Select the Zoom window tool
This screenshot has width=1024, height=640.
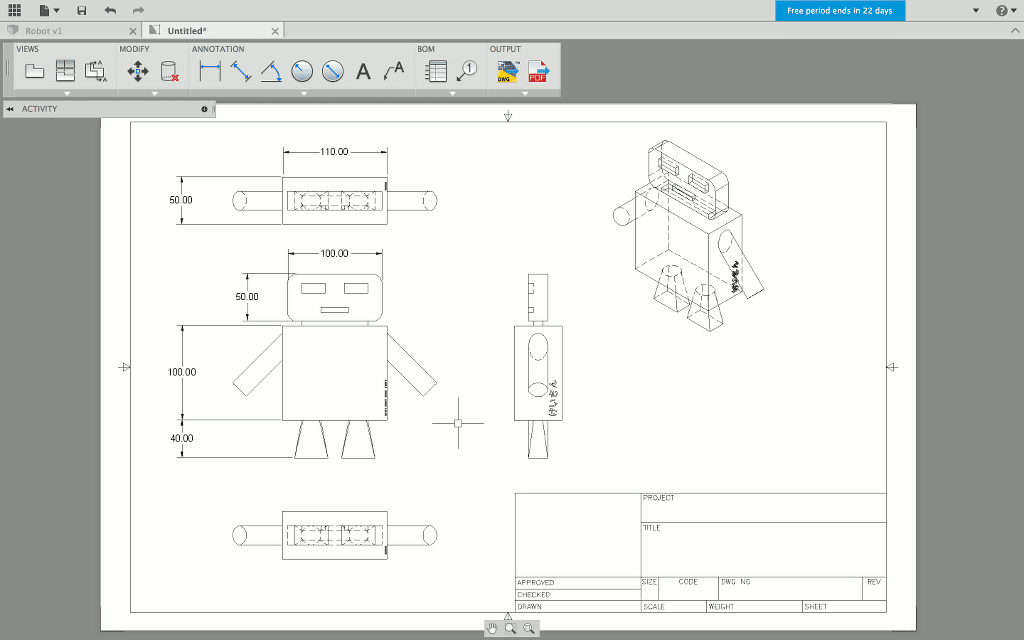click(511, 628)
